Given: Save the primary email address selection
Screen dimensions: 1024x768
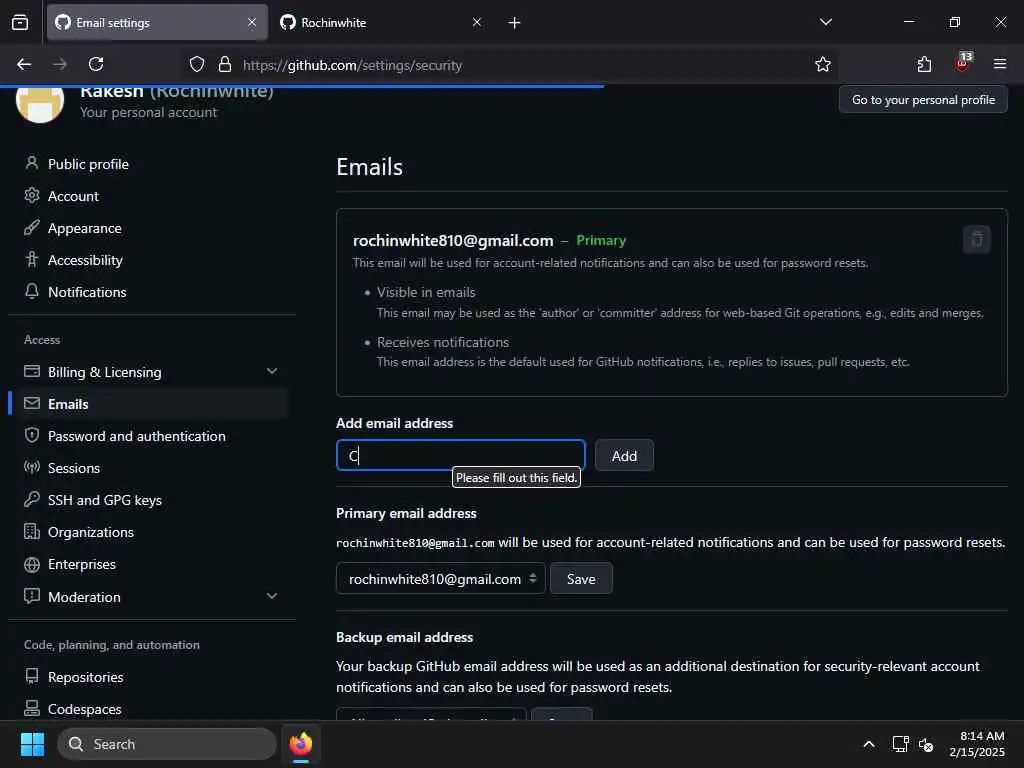Looking at the screenshot, I should click(581, 579).
